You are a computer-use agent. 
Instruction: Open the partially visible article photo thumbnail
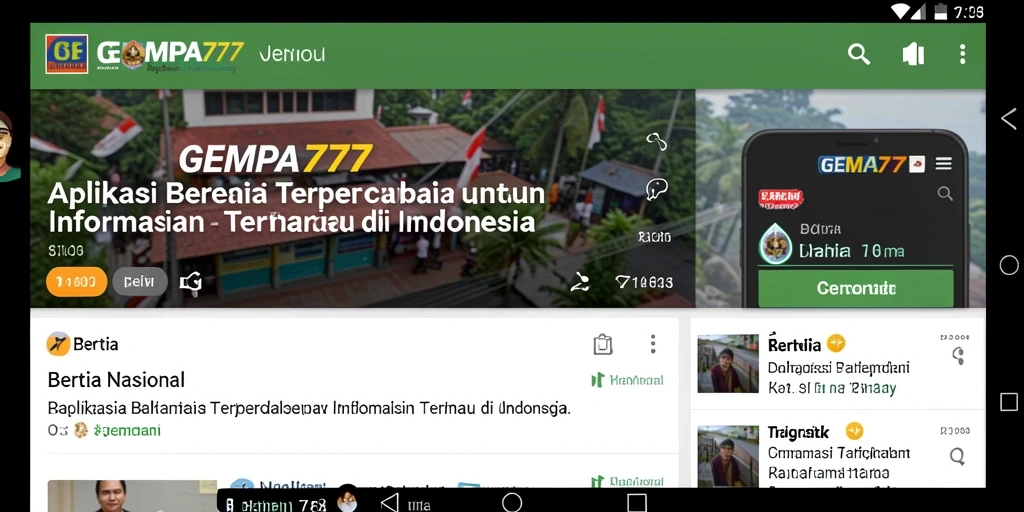click(x=132, y=495)
